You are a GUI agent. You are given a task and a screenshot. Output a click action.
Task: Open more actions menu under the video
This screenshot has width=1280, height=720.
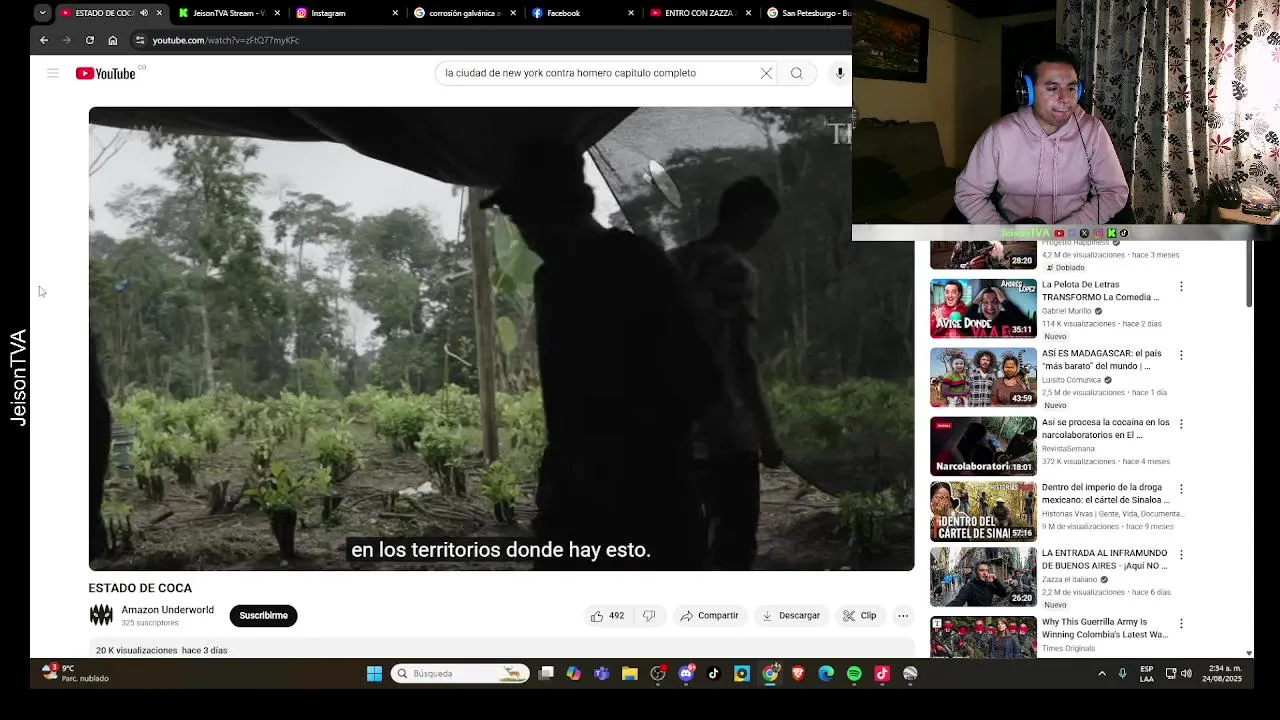tap(903, 616)
